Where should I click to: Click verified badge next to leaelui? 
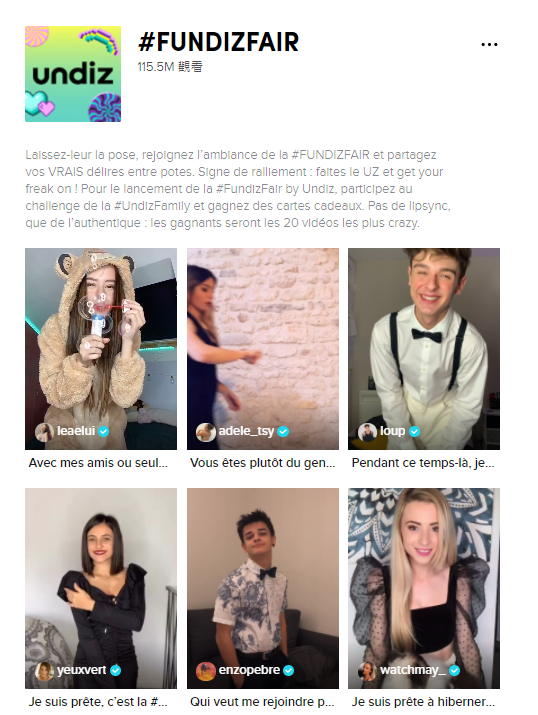pos(103,431)
